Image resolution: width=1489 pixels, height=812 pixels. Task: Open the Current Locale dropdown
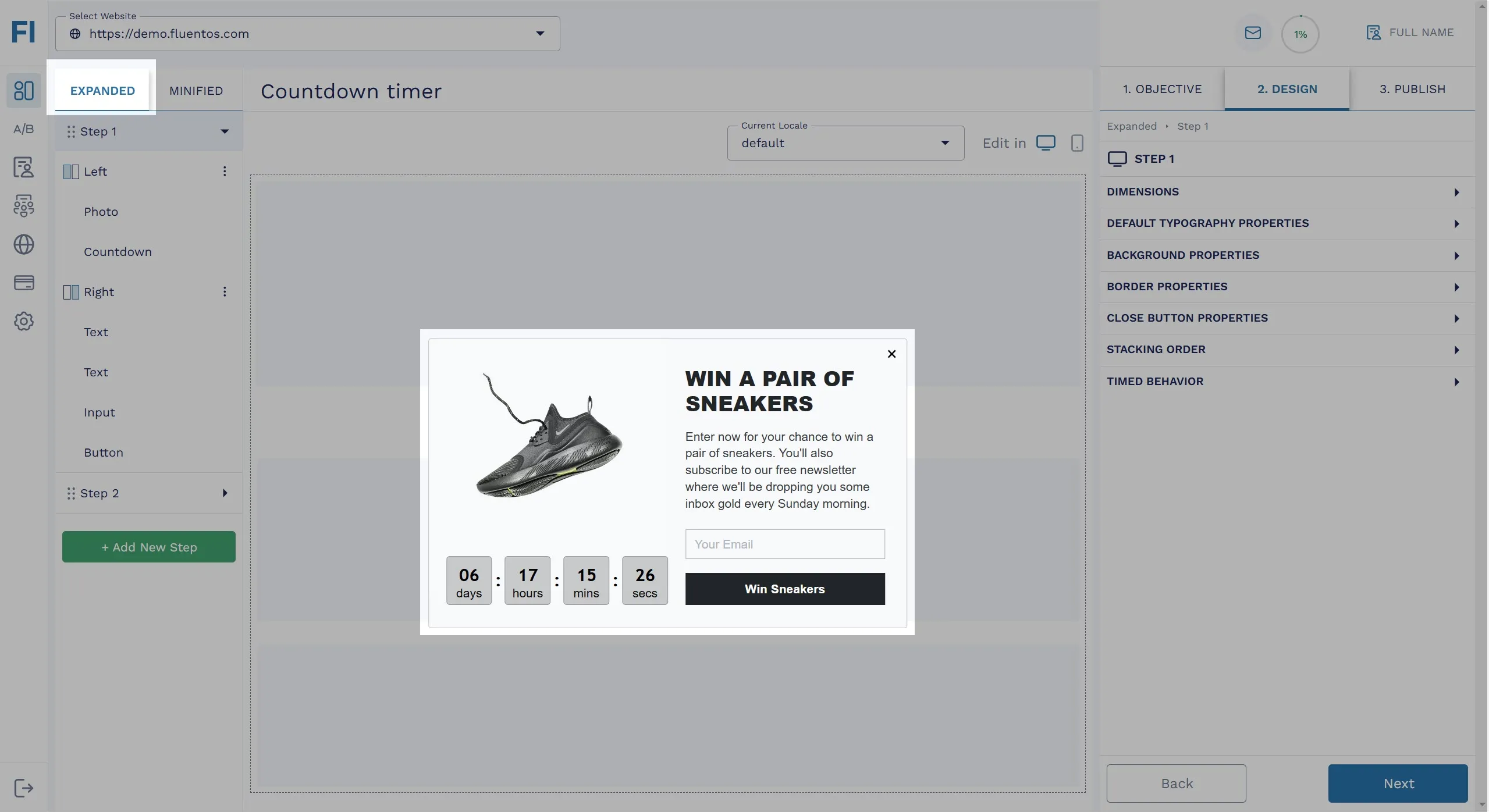pyautogui.click(x=845, y=143)
